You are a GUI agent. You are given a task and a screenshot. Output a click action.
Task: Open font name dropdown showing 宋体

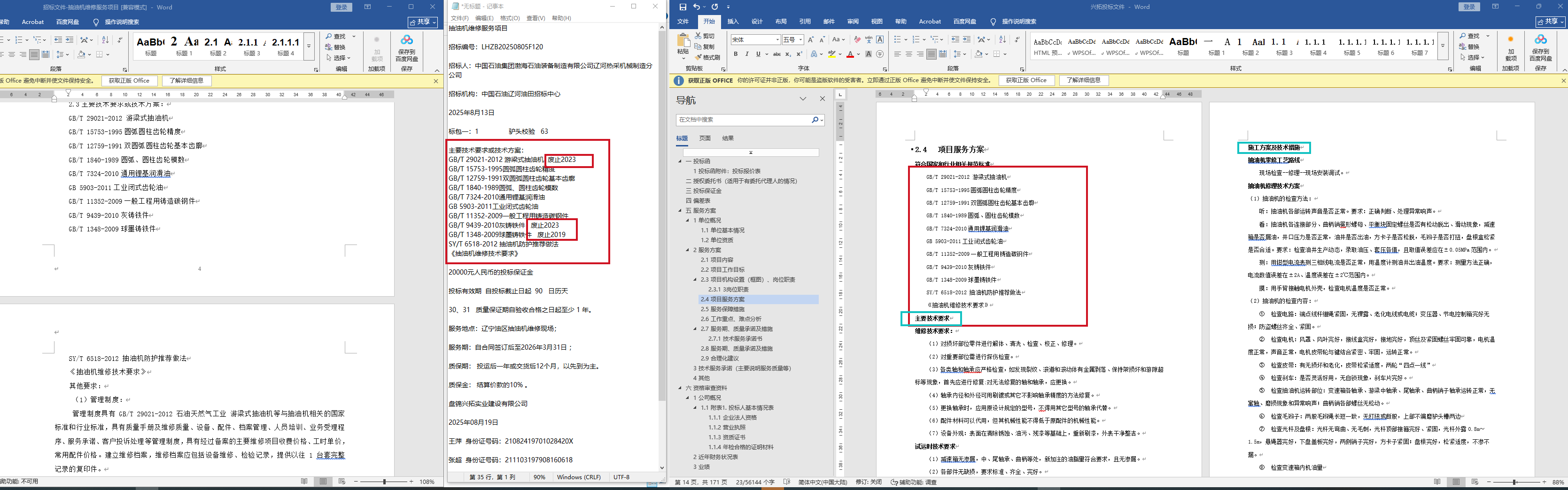(777, 39)
